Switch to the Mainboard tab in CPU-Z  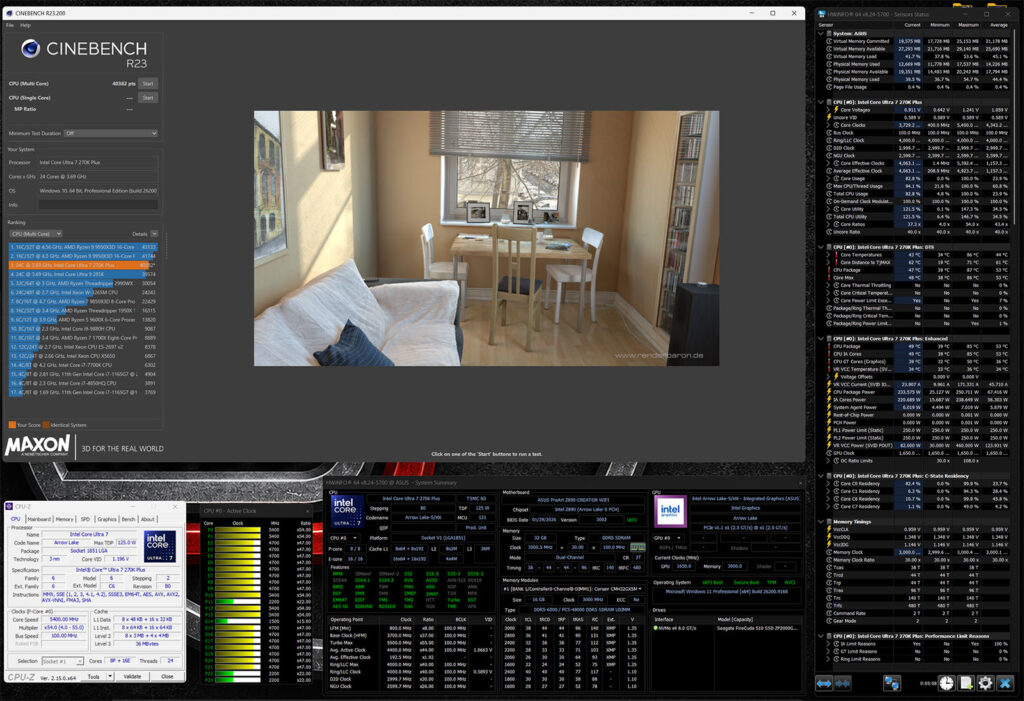coord(39,519)
